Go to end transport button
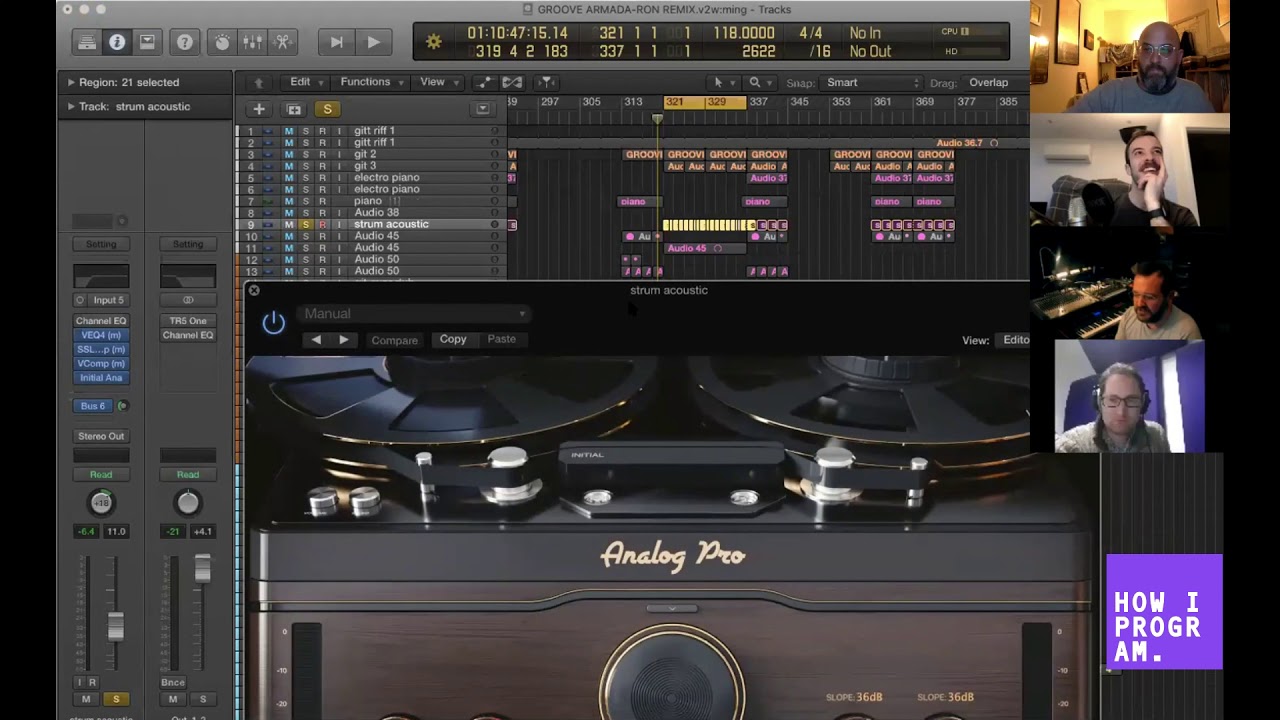Viewport: 1280px width, 720px height. [x=336, y=42]
